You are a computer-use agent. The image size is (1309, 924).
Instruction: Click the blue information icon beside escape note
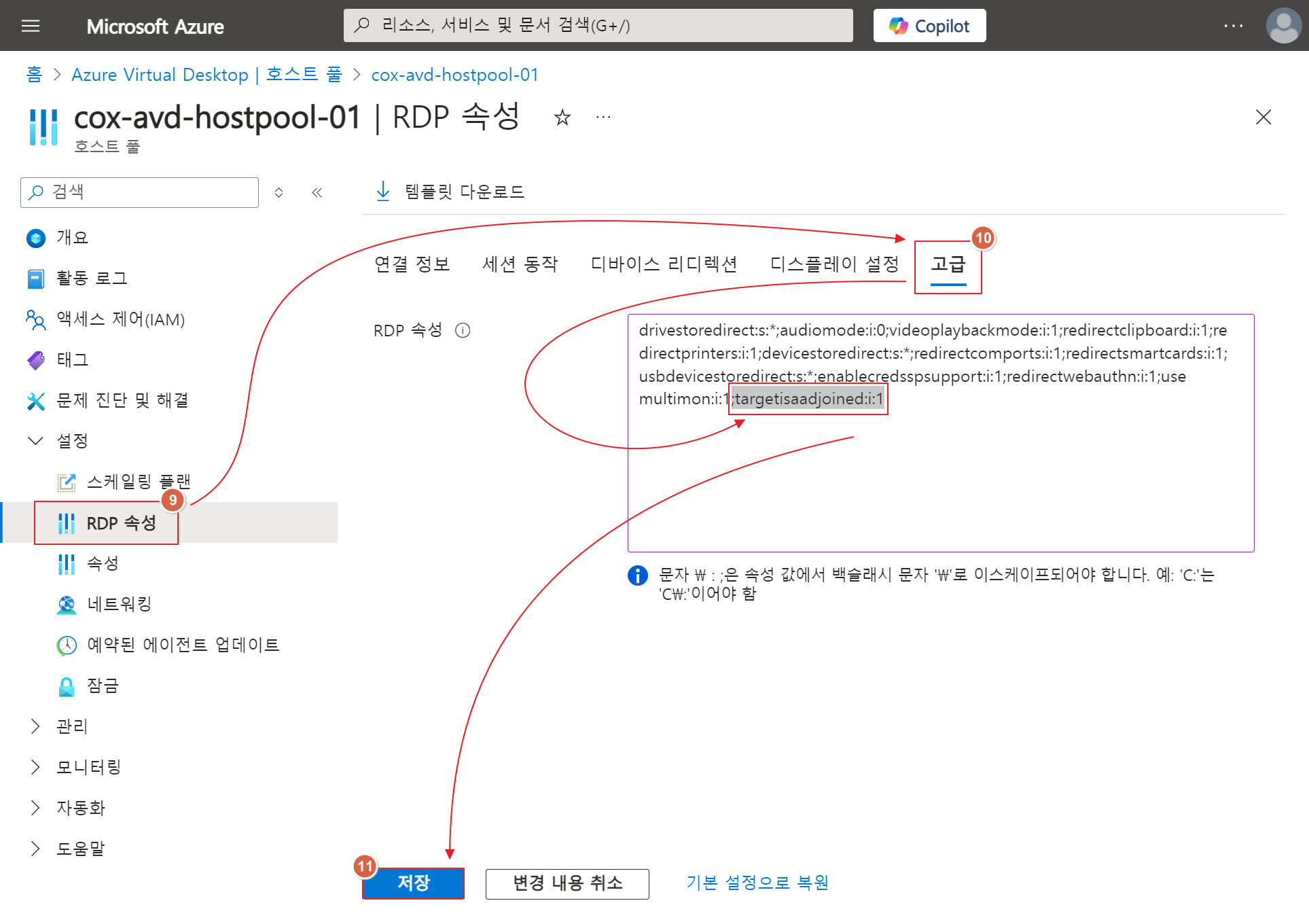pos(638,575)
